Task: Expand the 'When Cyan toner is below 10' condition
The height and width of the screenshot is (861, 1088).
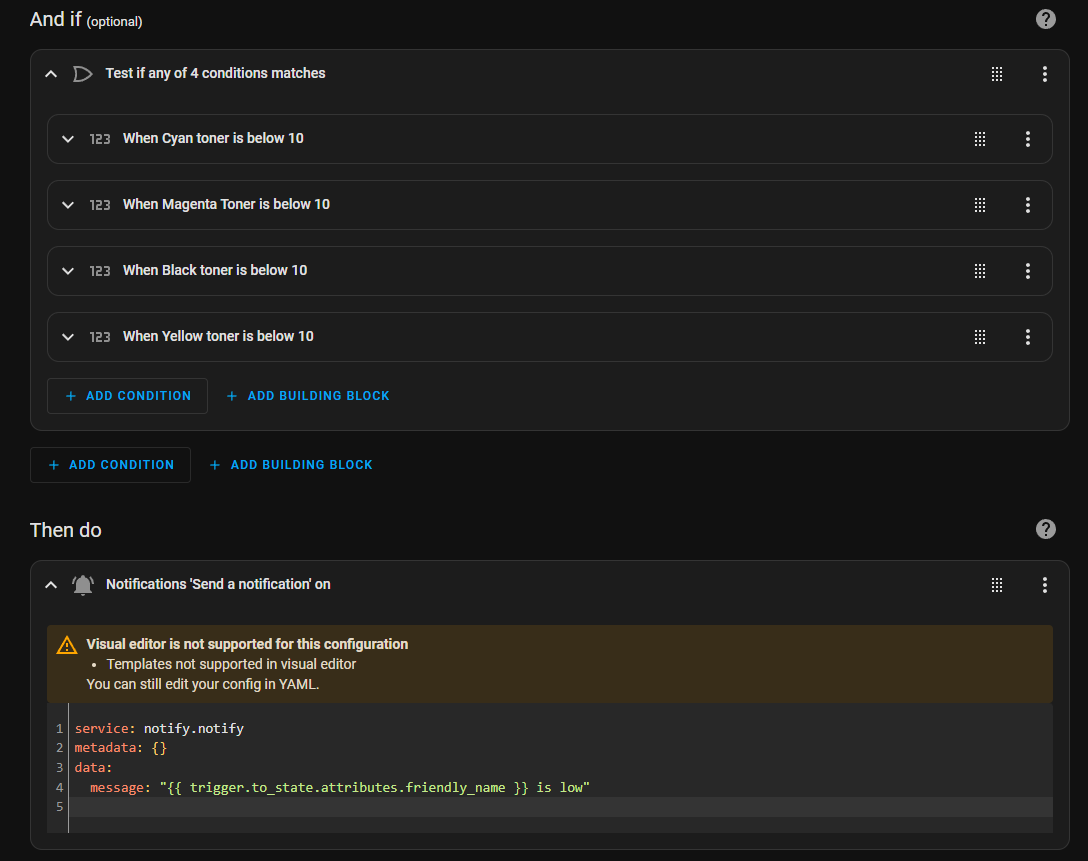Action: tap(68, 139)
